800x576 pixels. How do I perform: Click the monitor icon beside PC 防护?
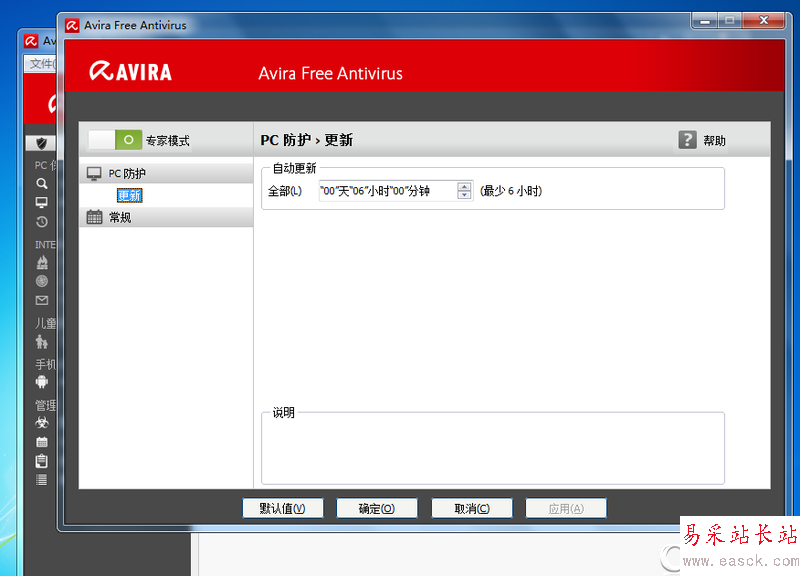pos(94,173)
